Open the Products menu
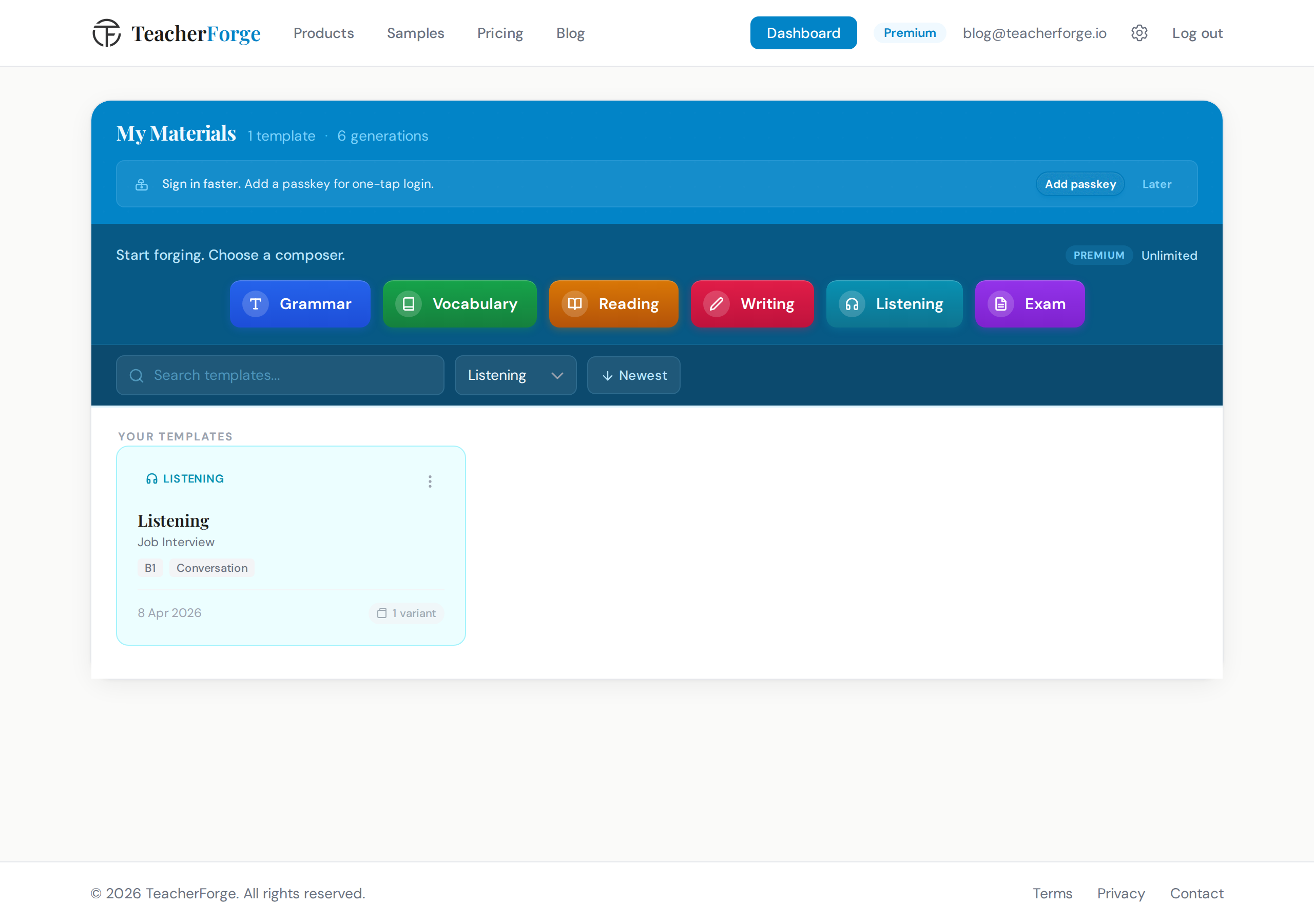Screen dimensions: 1314x924 (x=323, y=33)
